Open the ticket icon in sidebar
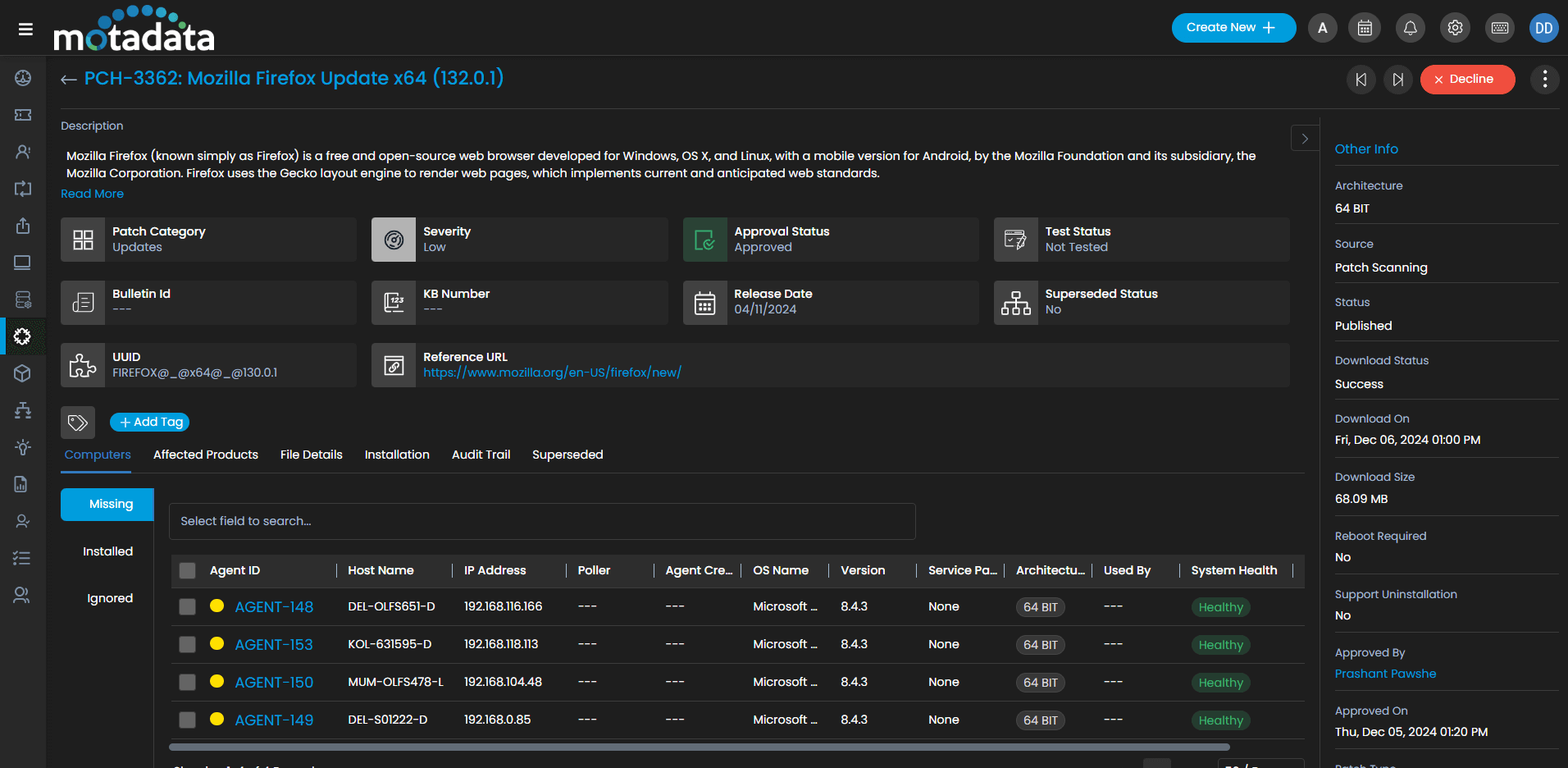Screen dimensions: 1568x768 [x=23, y=115]
